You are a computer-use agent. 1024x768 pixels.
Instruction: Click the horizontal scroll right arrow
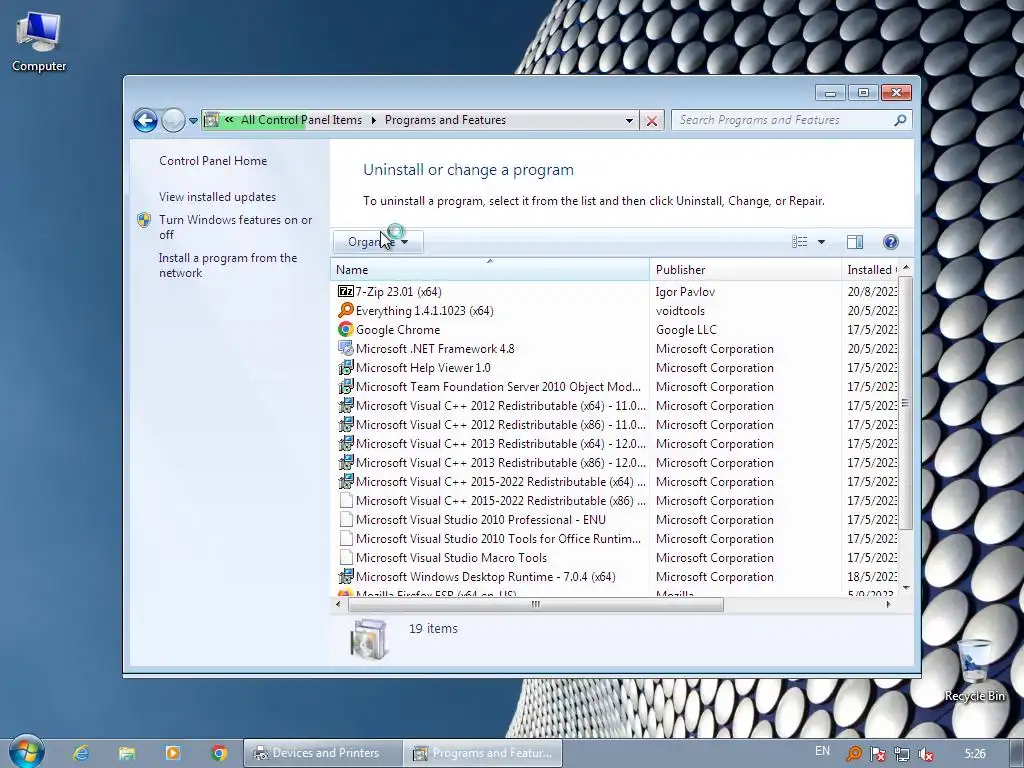click(x=888, y=604)
